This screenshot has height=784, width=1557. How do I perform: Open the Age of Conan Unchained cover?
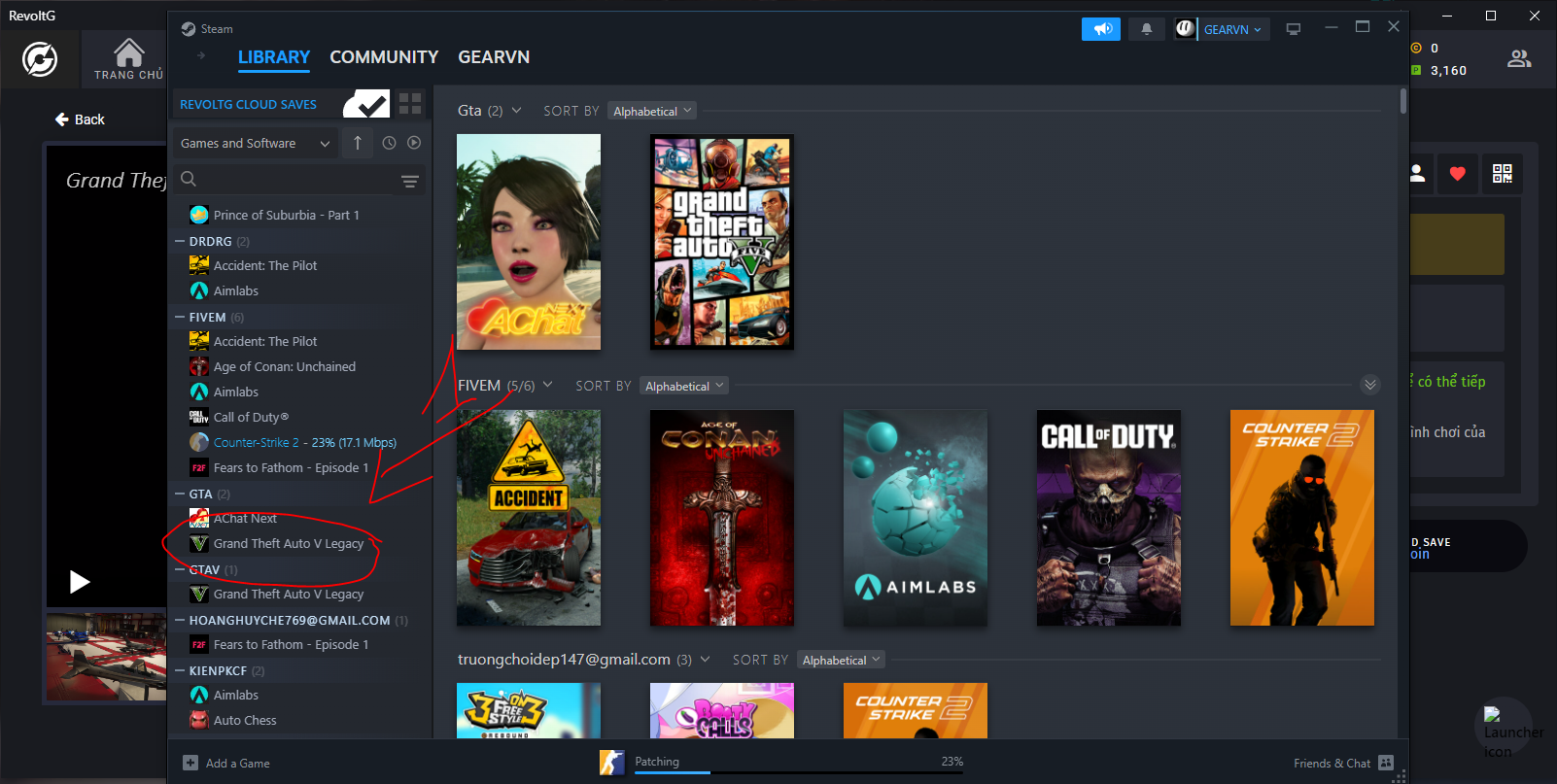722,518
